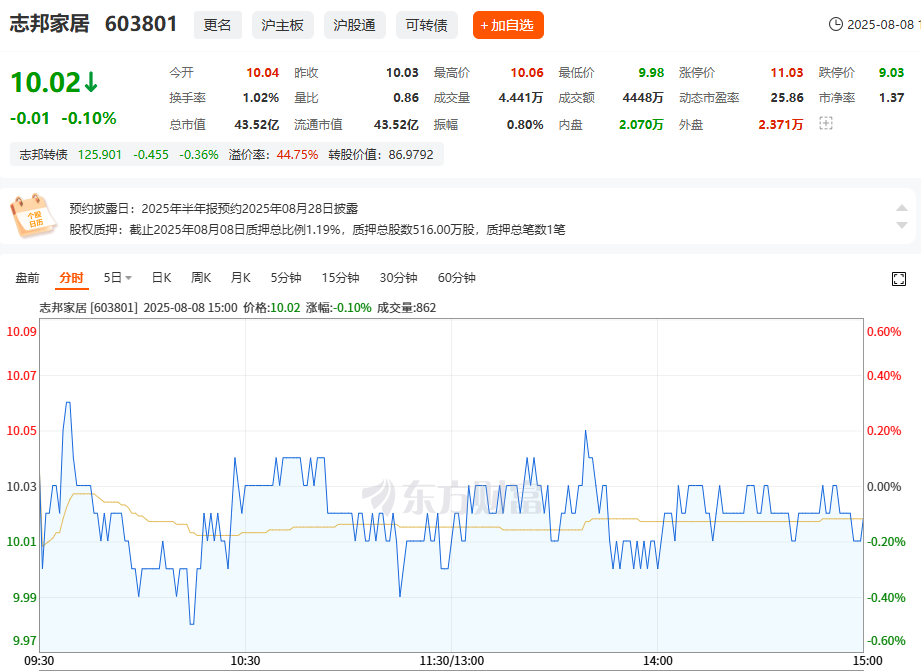
Task: Open the fullscreen chart icon
Action: click(x=899, y=279)
